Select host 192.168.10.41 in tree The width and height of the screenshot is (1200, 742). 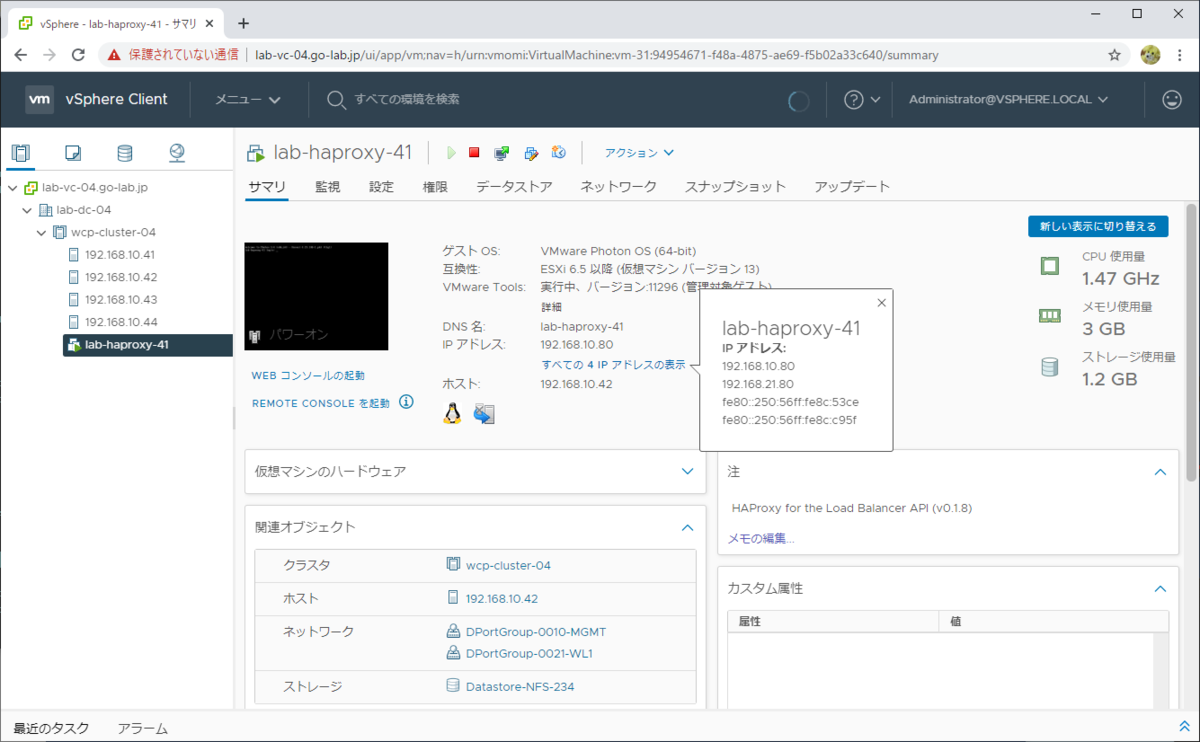point(120,255)
